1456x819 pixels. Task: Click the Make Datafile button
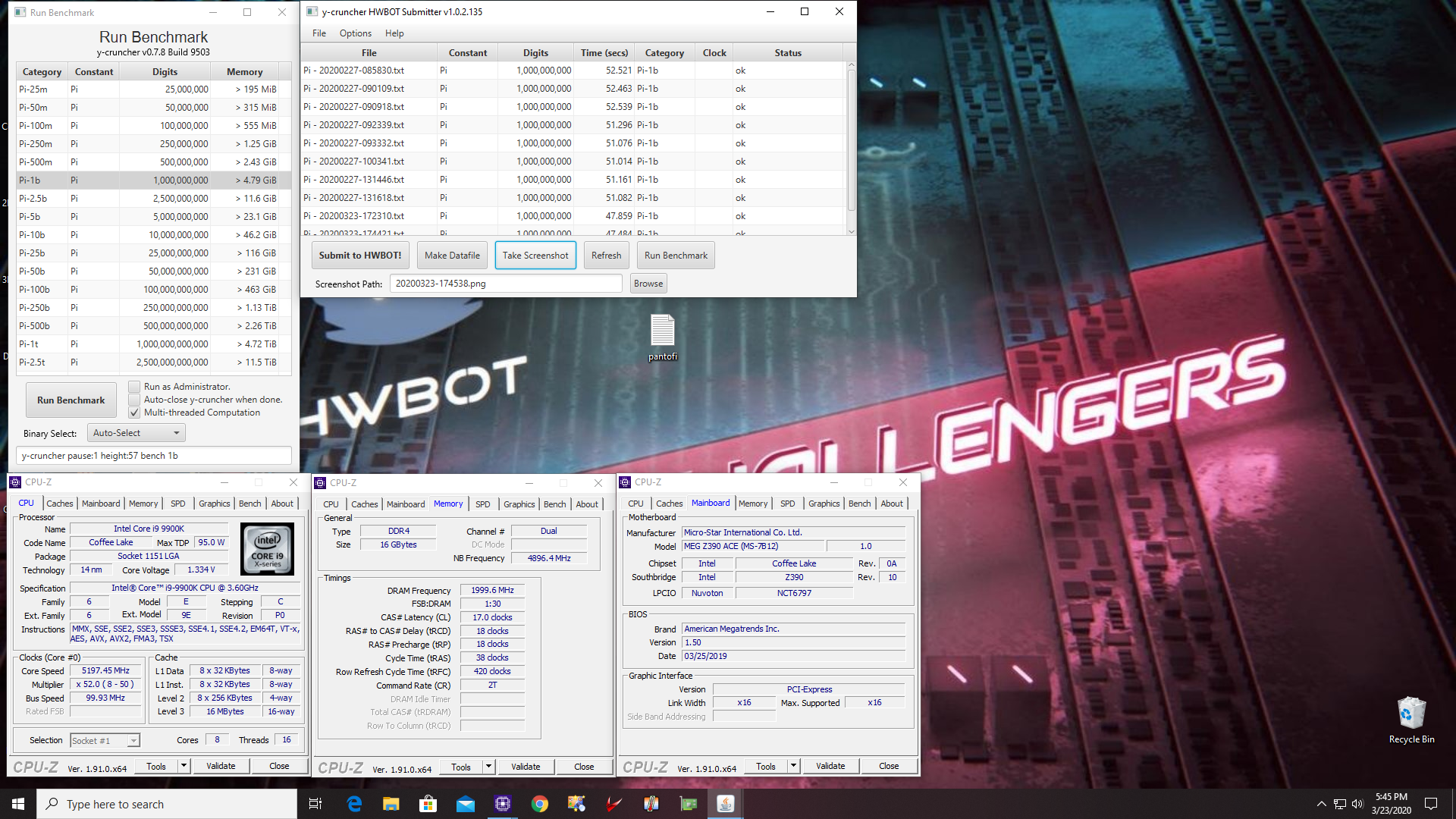point(452,256)
